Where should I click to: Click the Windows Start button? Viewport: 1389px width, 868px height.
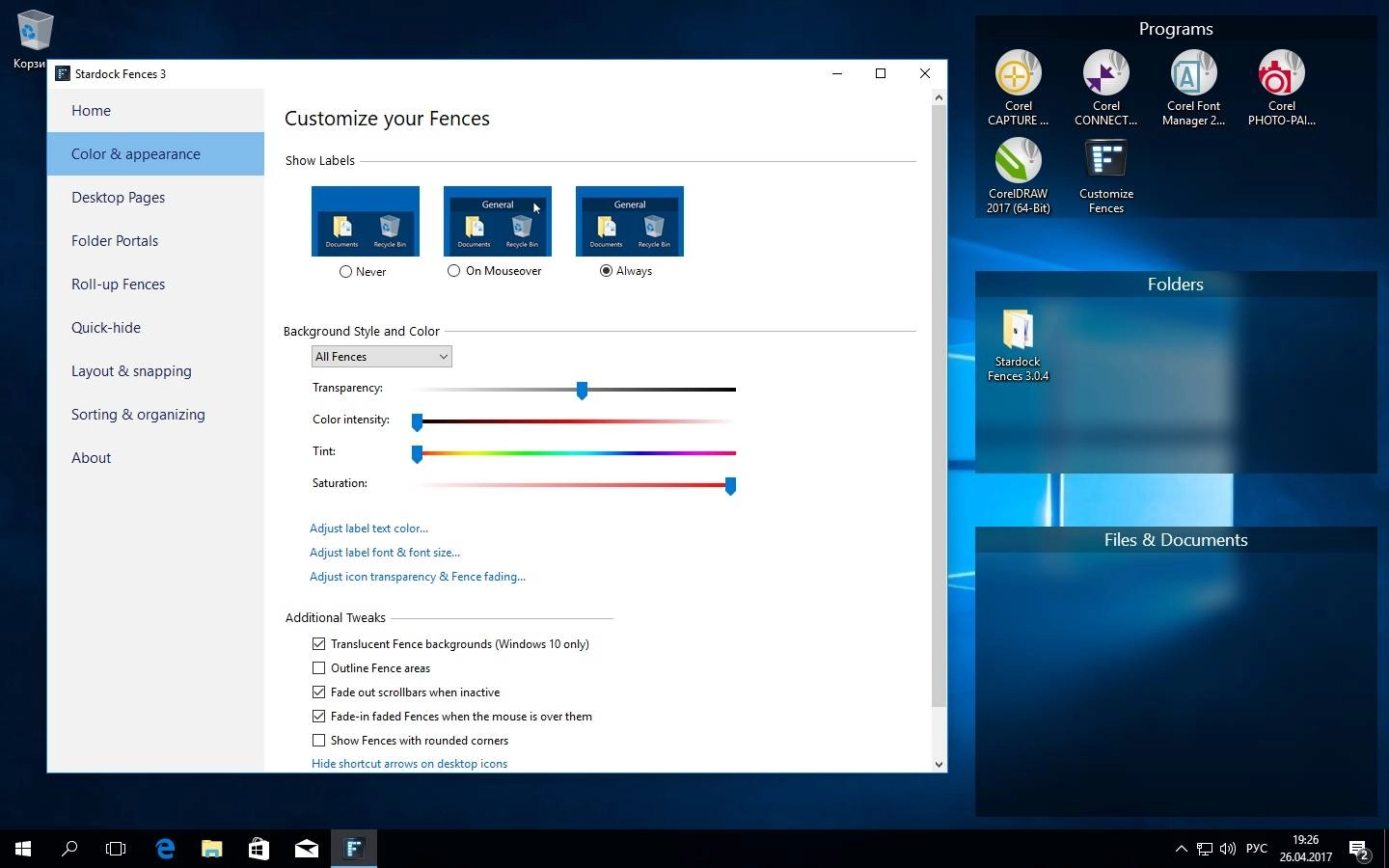(23, 849)
